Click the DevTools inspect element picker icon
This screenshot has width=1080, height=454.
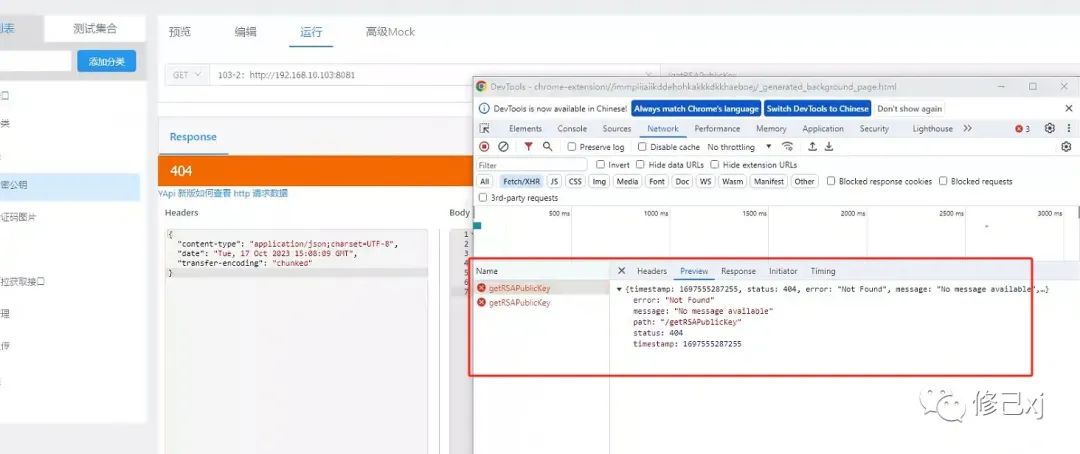(x=484, y=129)
